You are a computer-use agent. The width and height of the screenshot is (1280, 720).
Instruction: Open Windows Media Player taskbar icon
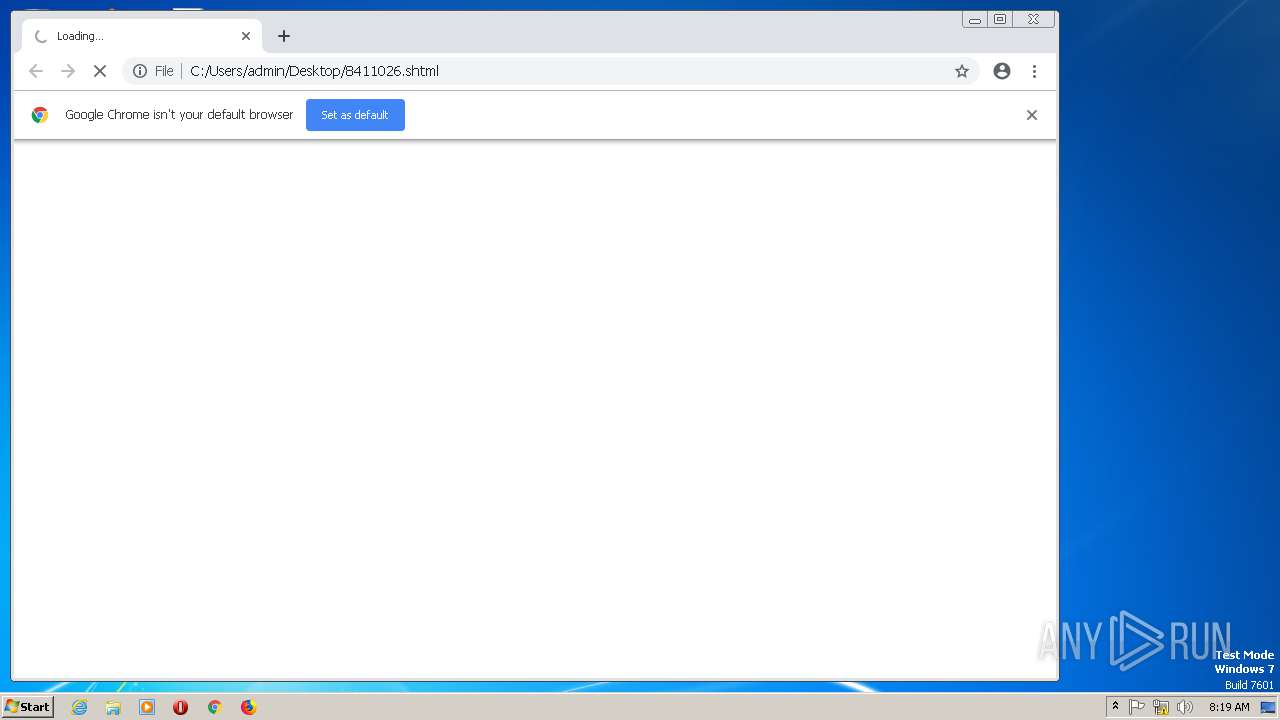[x=147, y=707]
